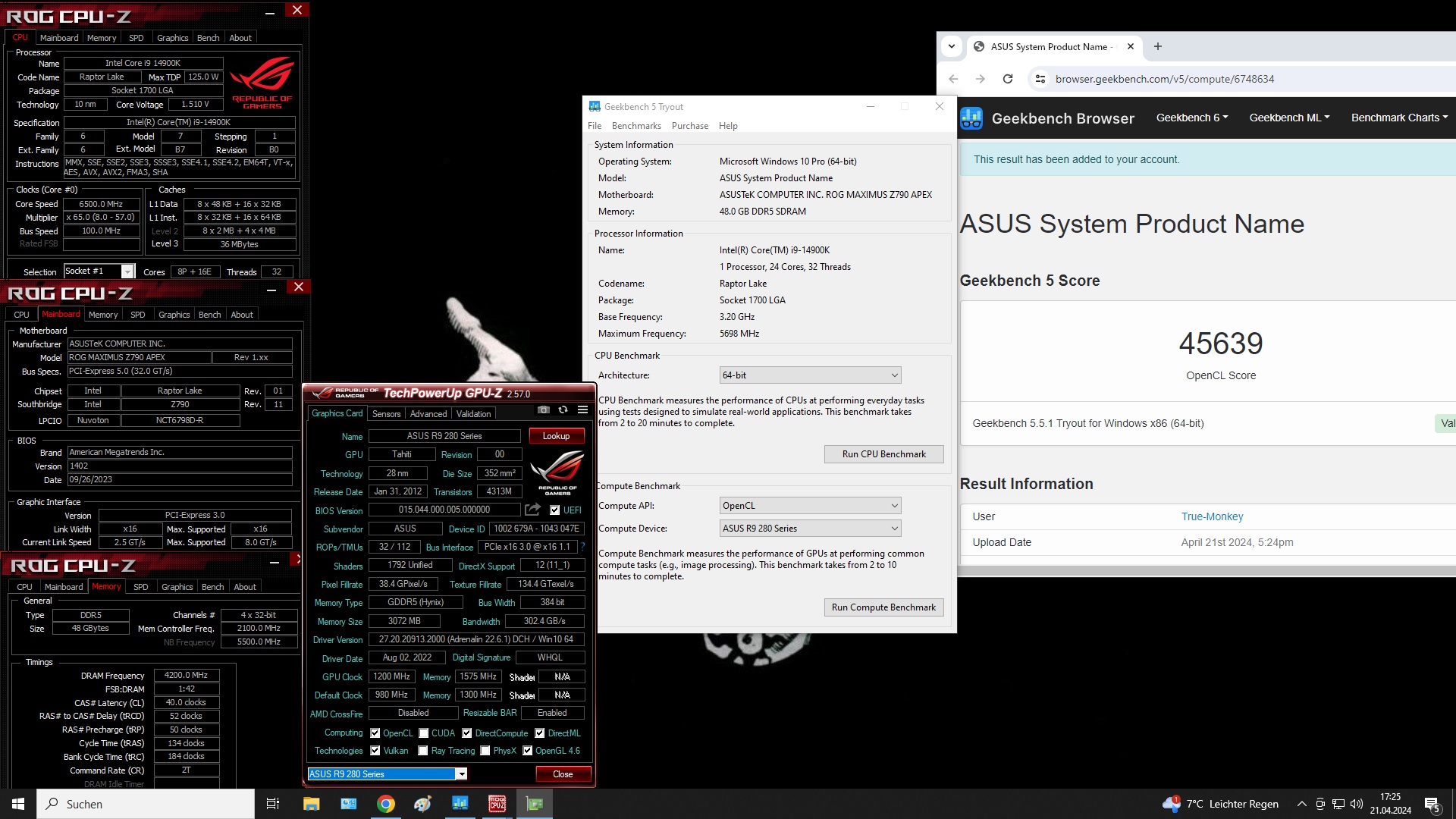Expand the Geekbench ML nav menu
Image resolution: width=1456 pixels, height=819 pixels.
[1289, 118]
